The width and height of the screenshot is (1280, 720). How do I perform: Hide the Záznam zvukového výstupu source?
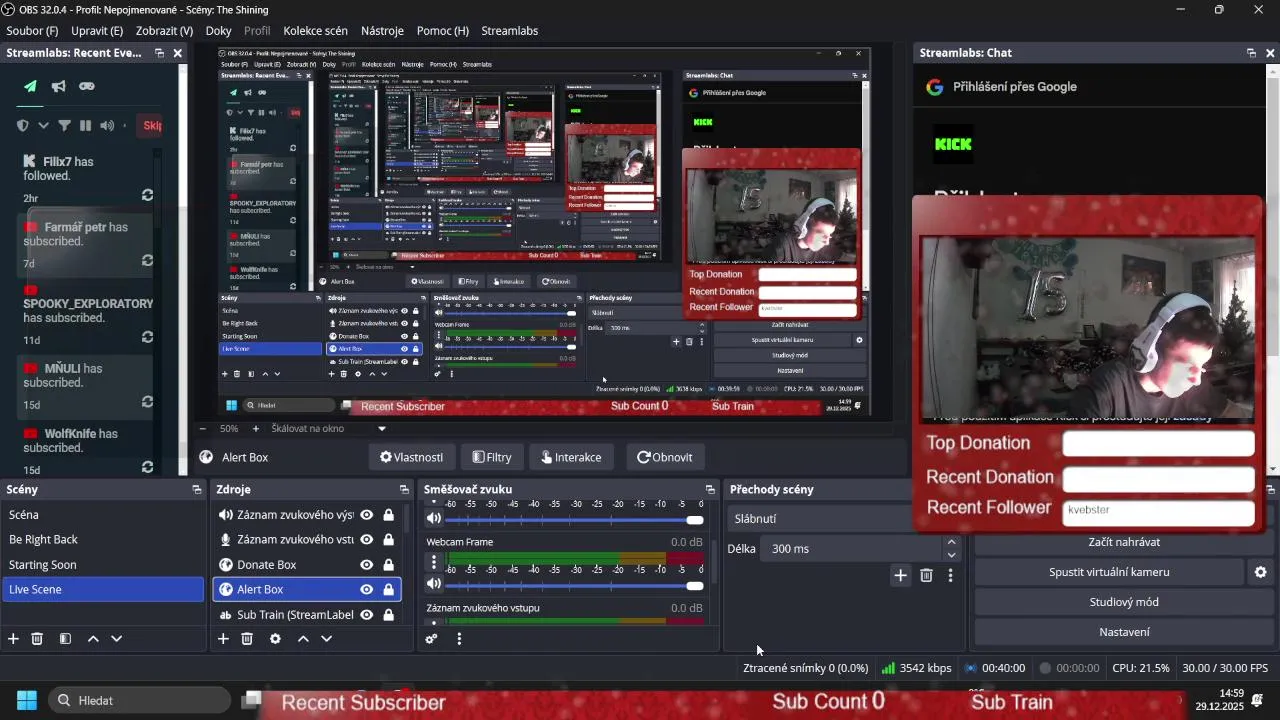pyautogui.click(x=367, y=515)
